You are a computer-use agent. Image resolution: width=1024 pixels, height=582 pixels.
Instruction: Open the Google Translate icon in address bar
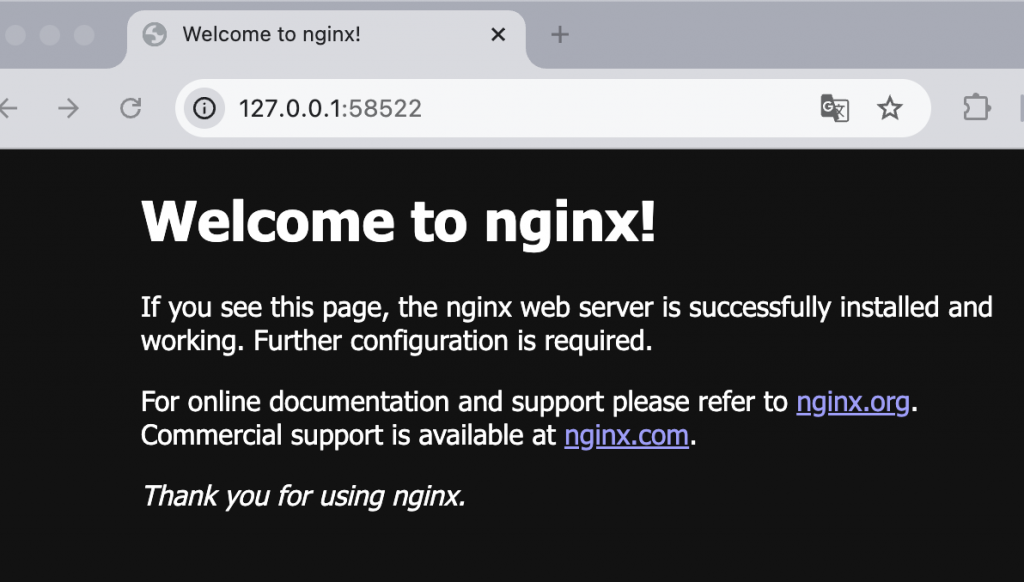pos(834,108)
